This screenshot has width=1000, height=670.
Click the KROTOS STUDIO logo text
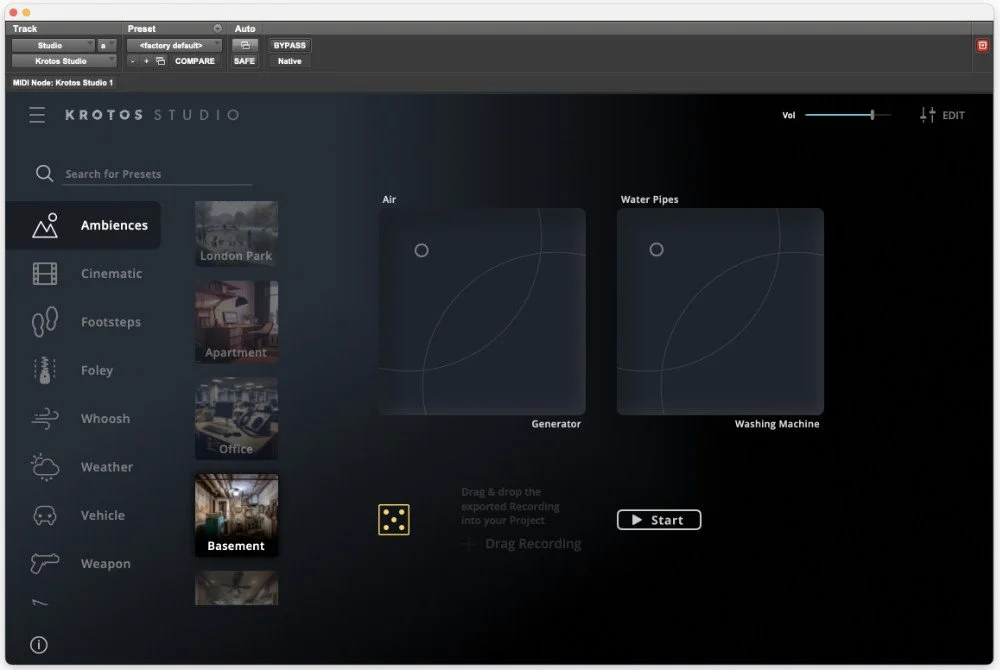(152, 115)
